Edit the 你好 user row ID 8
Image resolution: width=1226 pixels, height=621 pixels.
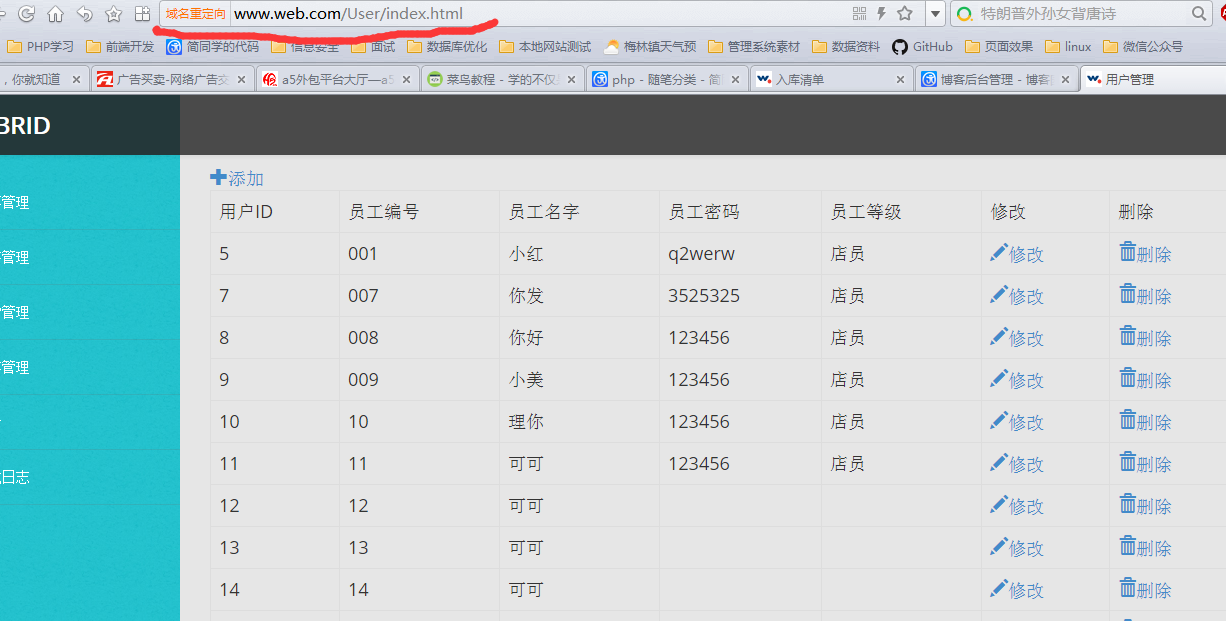1017,338
